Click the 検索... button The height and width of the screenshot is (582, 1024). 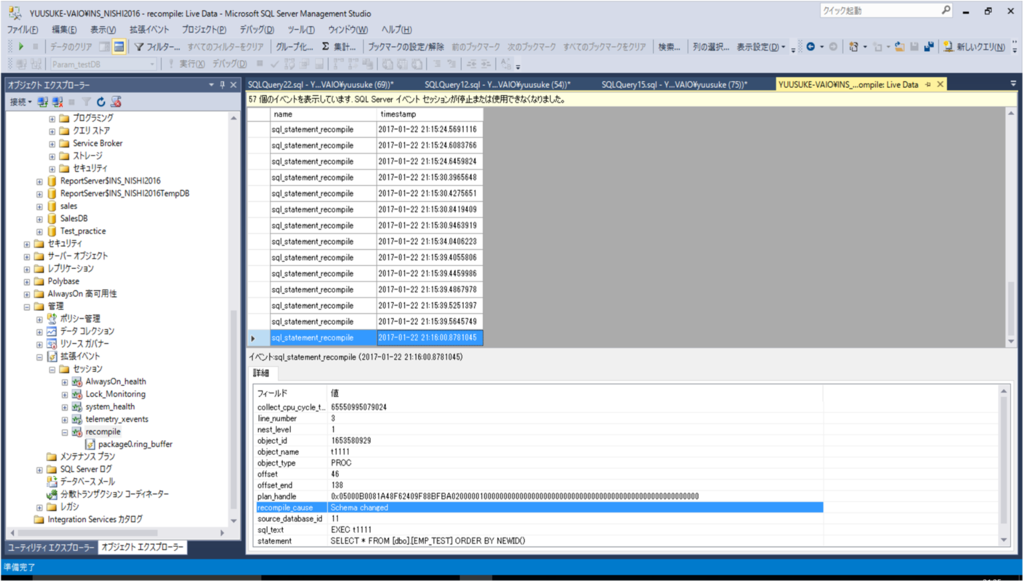pyautogui.click(x=669, y=47)
